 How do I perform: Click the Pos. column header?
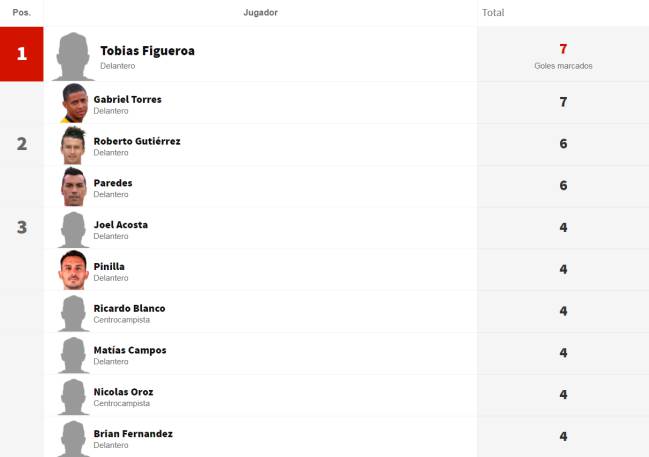[x=22, y=12]
